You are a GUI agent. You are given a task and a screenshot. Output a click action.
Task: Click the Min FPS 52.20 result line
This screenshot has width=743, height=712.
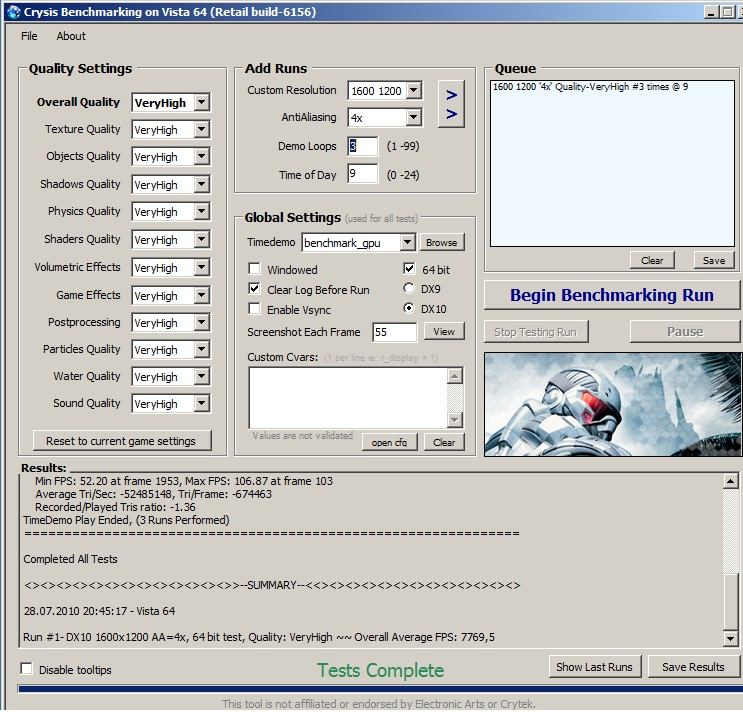click(x=184, y=481)
